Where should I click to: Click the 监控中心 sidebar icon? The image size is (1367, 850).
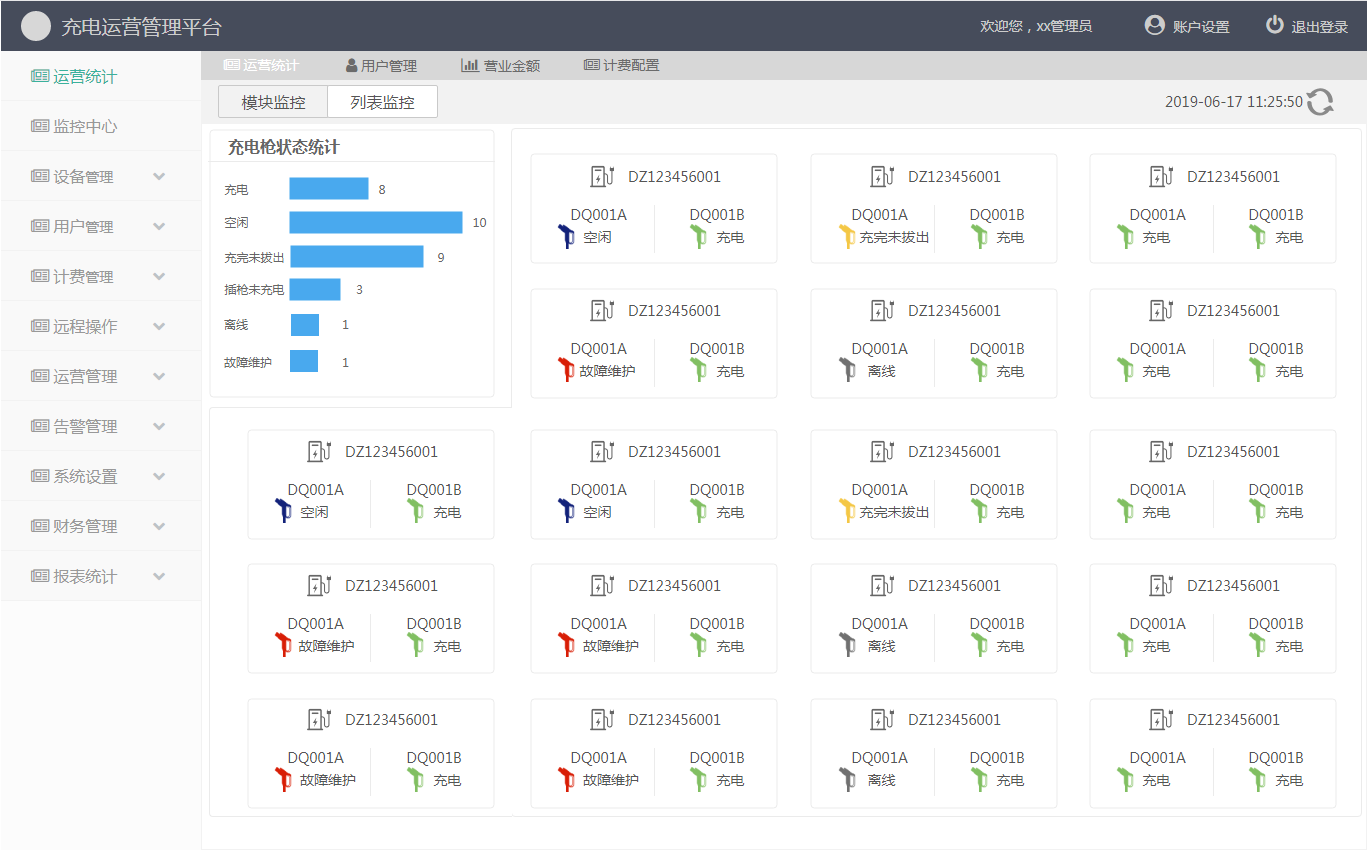click(x=40, y=126)
